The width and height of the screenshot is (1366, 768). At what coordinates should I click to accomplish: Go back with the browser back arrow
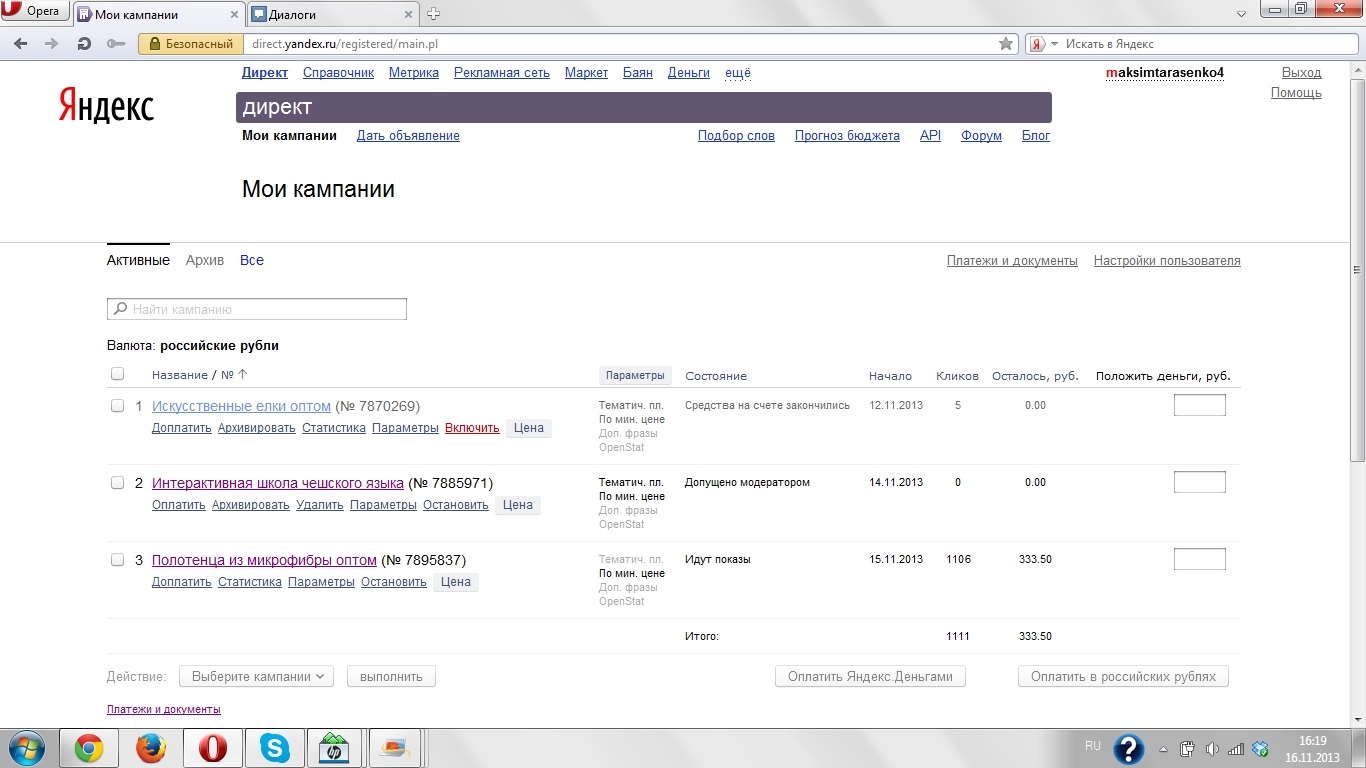[21, 44]
